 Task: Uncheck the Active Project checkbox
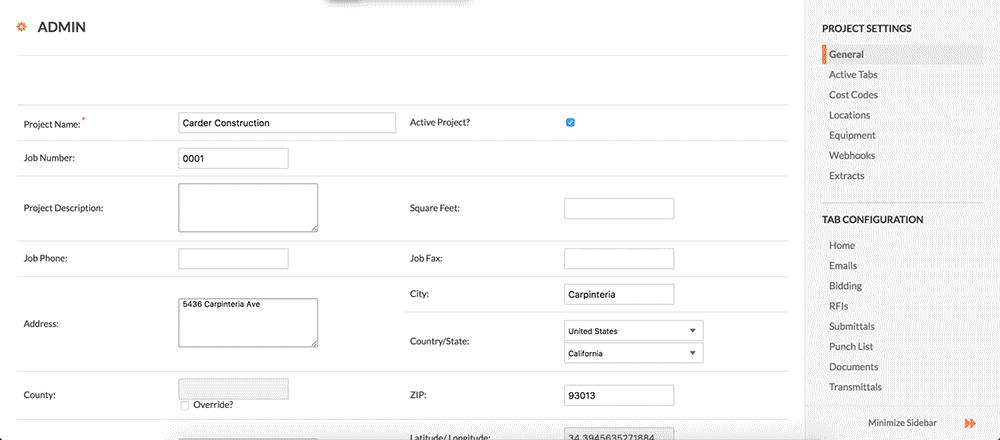570,122
